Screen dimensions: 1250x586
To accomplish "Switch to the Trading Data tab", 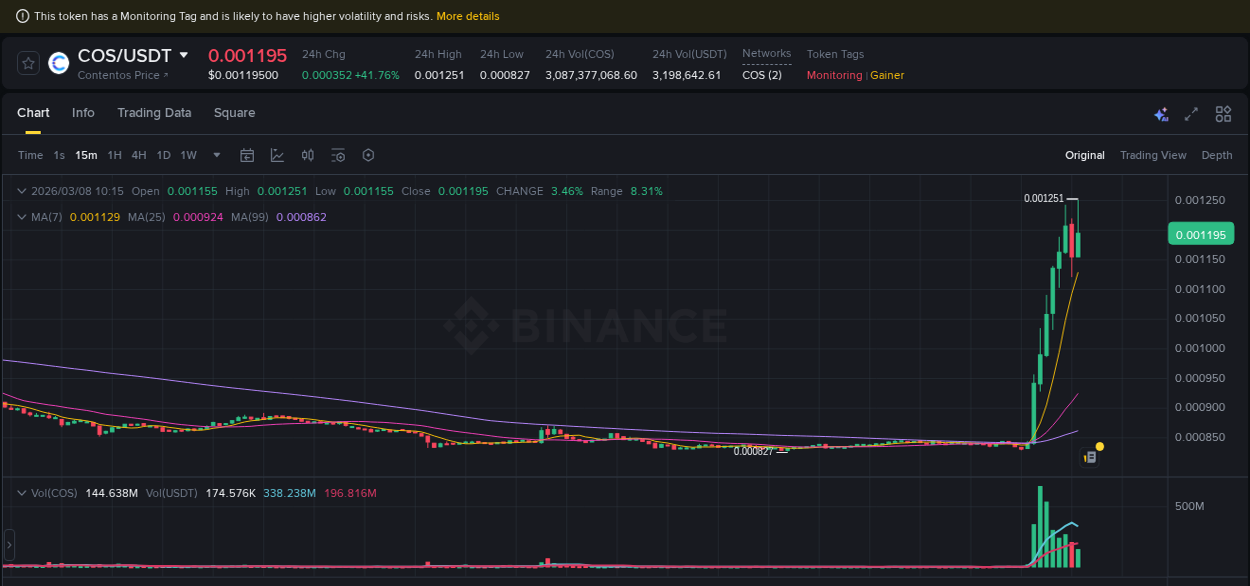I will 154,113.
